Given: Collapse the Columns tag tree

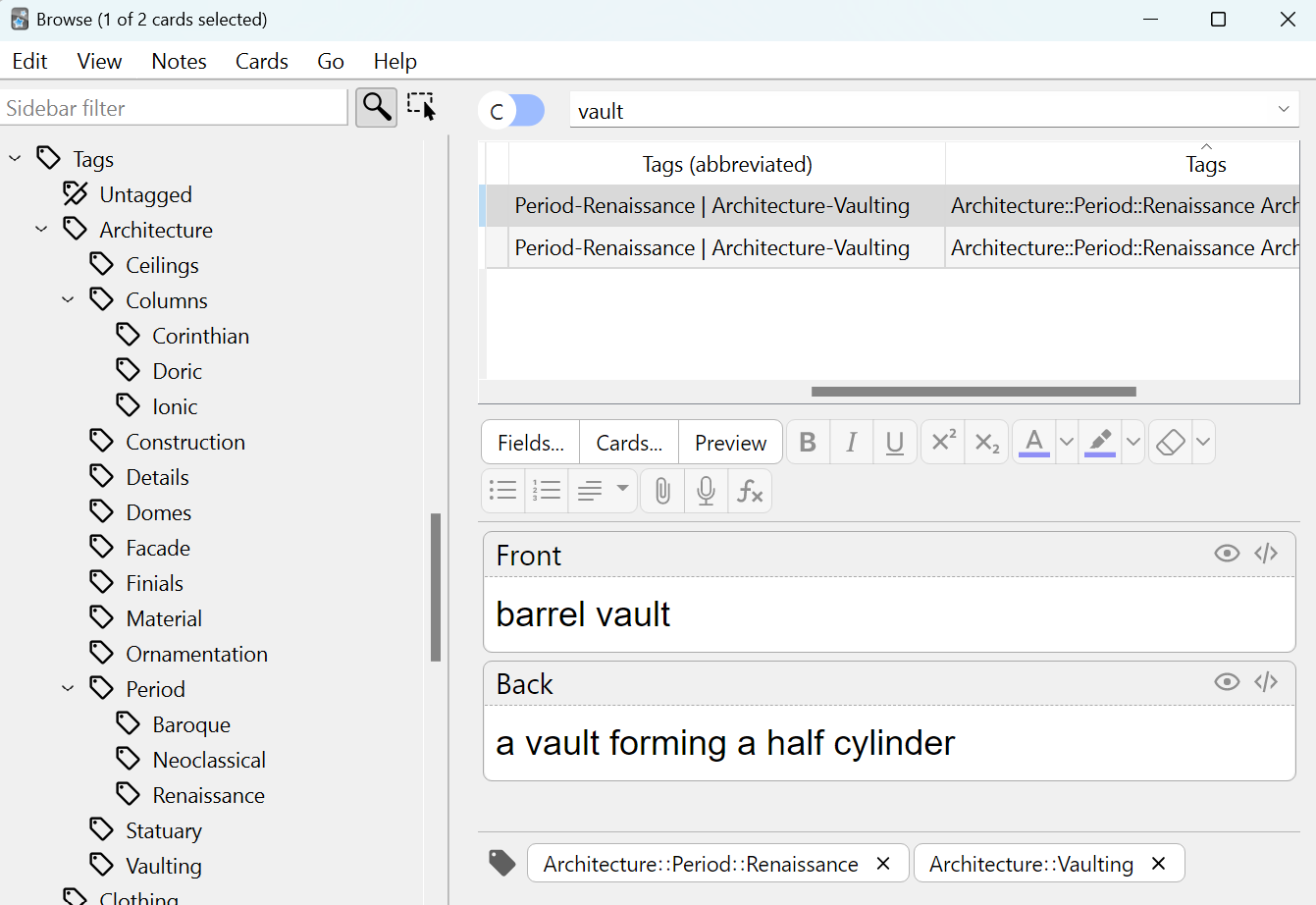Looking at the screenshot, I should pos(68,300).
